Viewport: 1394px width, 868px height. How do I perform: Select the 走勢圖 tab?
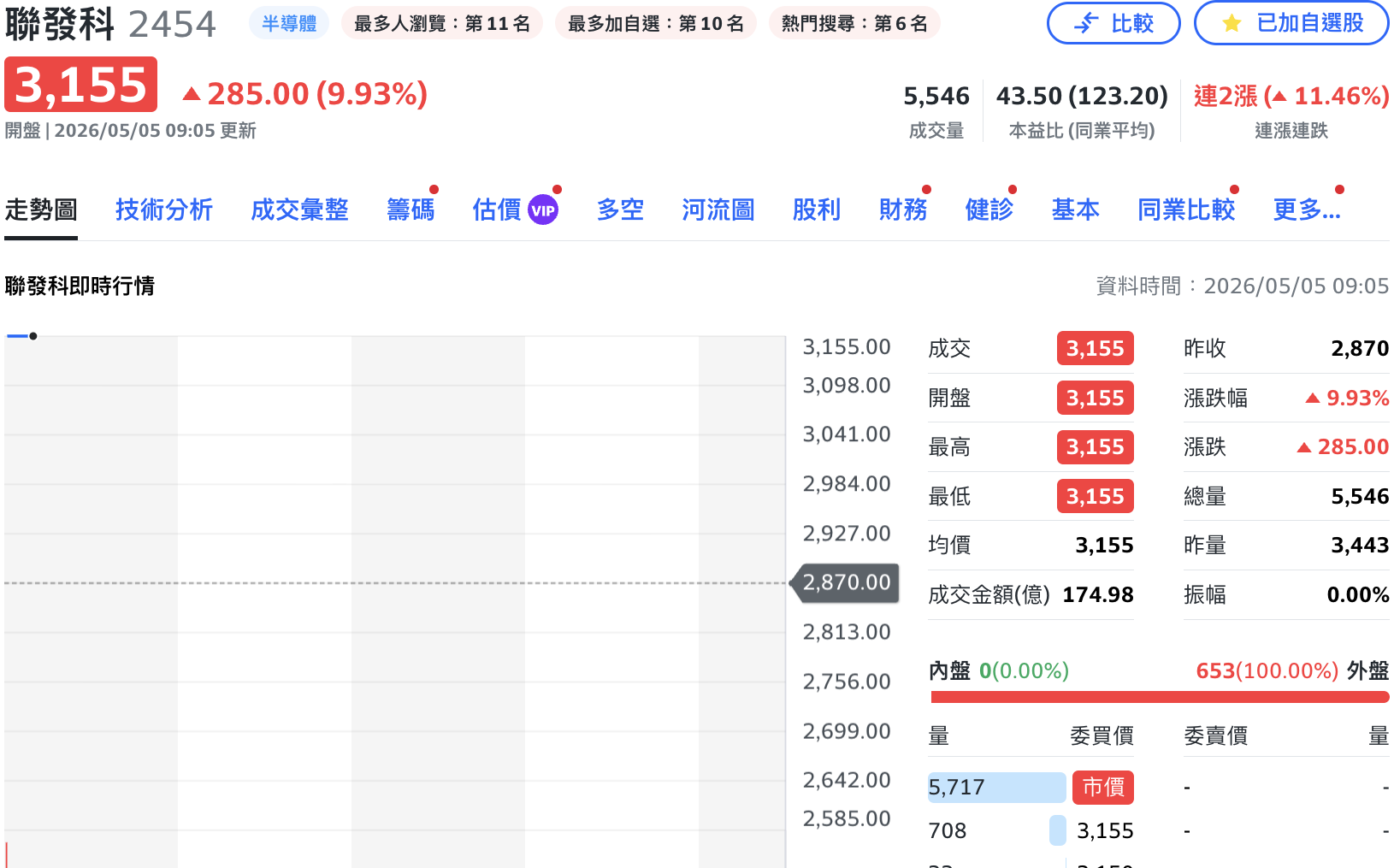click(41, 210)
